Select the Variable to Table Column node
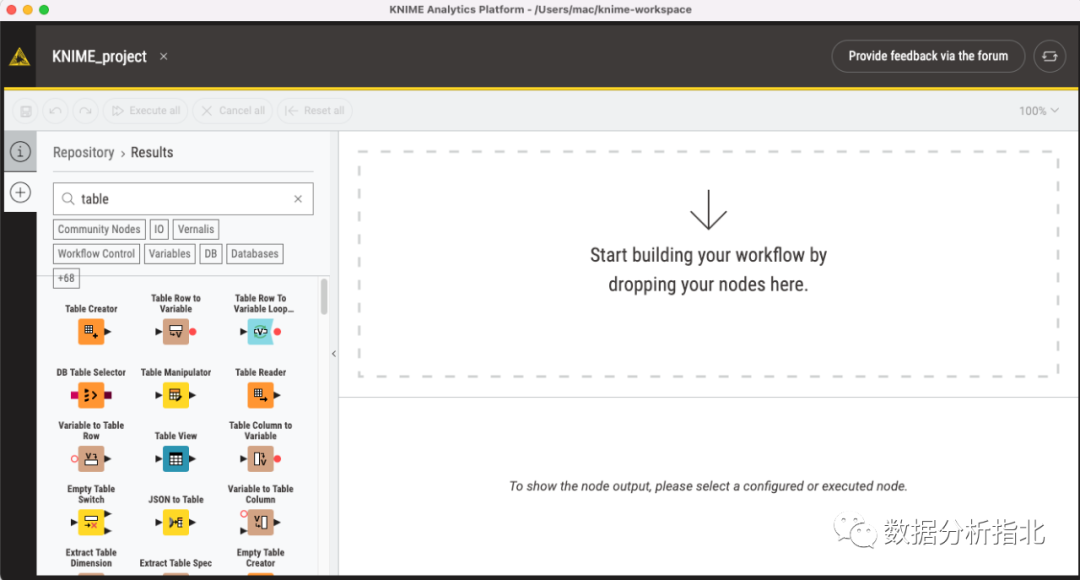Screen dimensions: 1080x580 click(260, 522)
